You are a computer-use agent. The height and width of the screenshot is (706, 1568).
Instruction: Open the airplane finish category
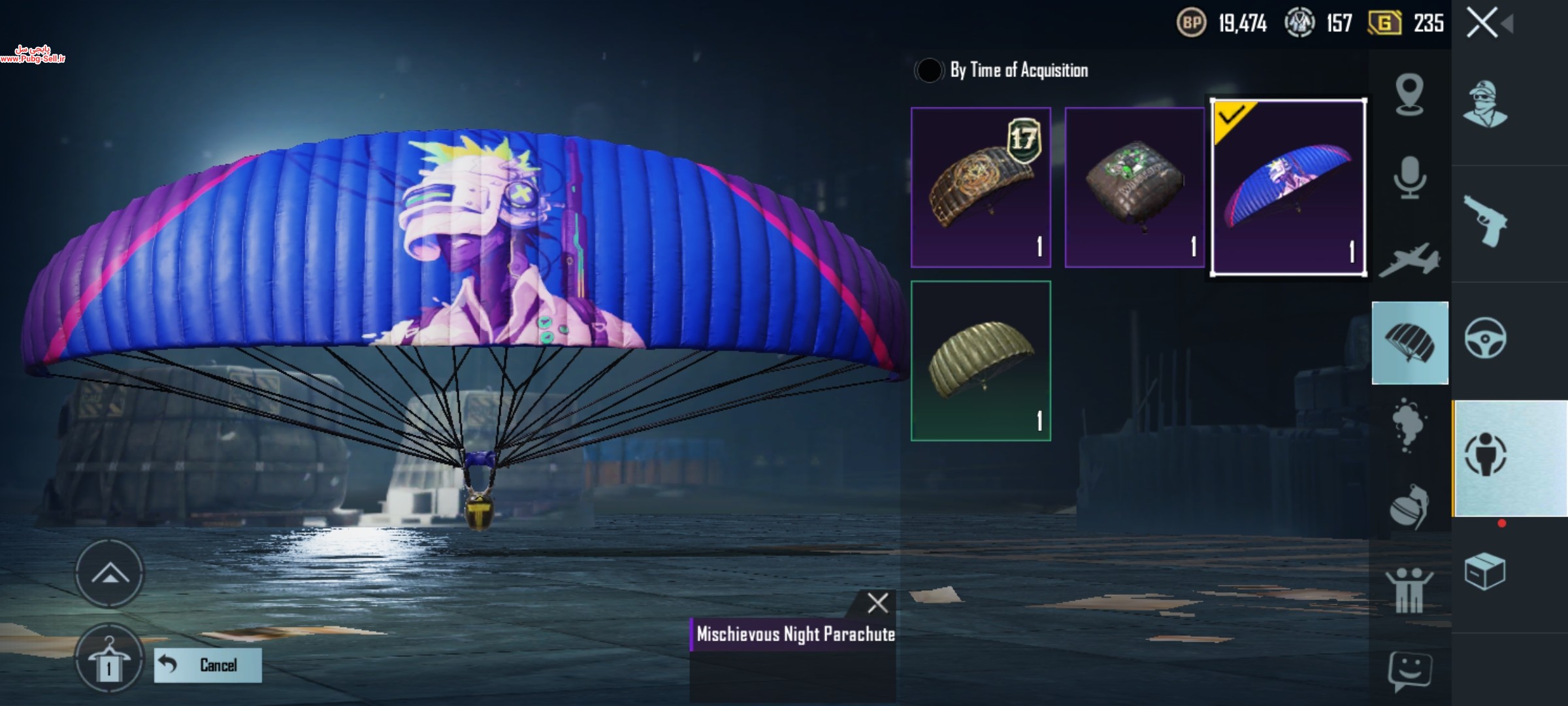(x=1409, y=260)
